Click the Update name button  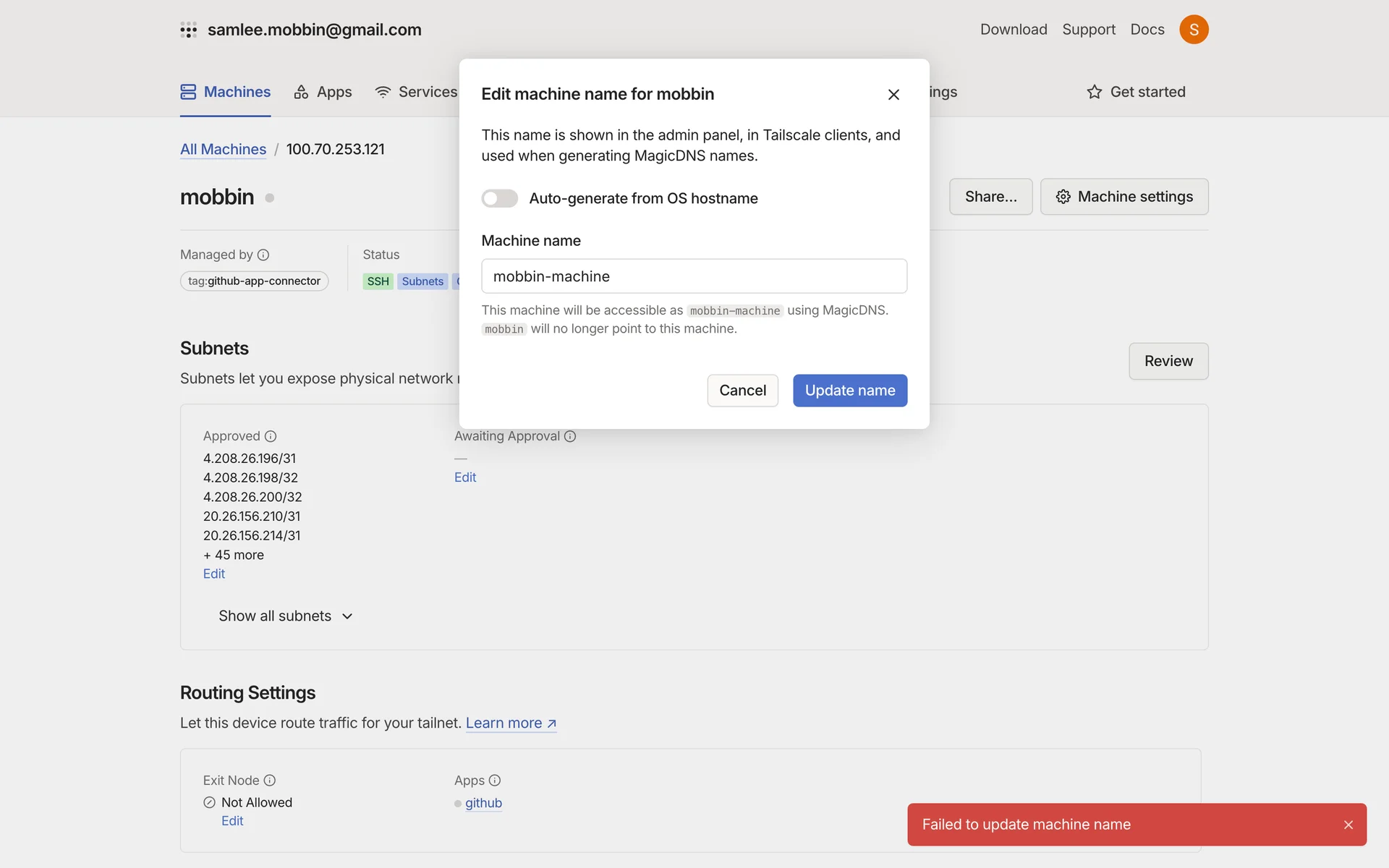click(x=850, y=391)
